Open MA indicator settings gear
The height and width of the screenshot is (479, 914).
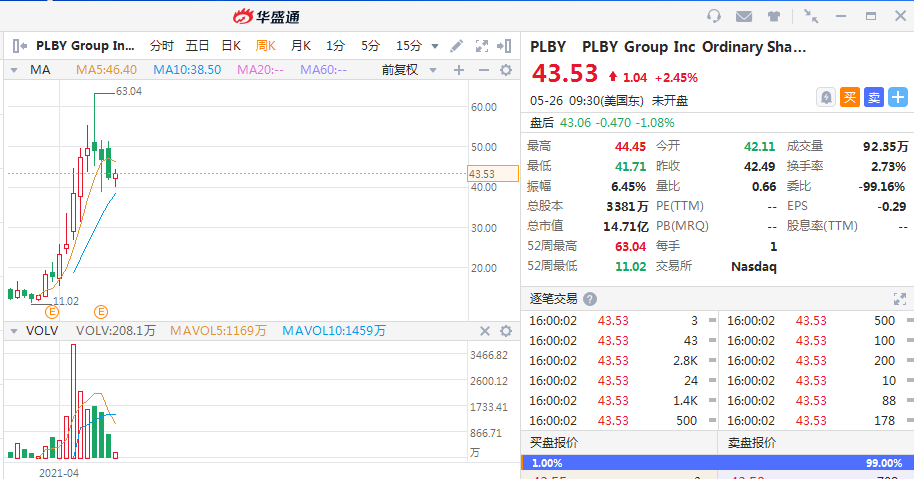point(505,70)
